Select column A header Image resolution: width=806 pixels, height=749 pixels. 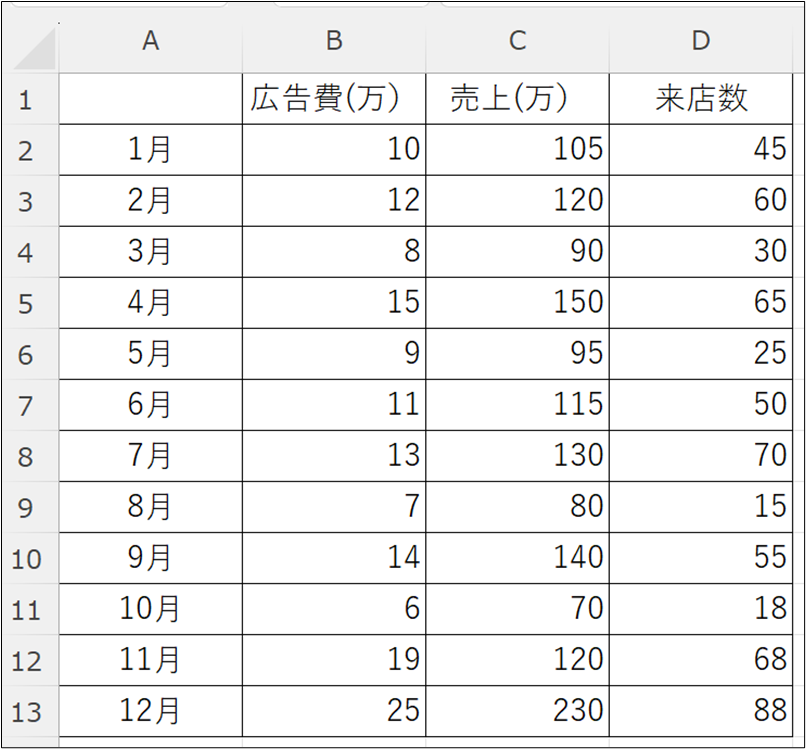click(150, 40)
